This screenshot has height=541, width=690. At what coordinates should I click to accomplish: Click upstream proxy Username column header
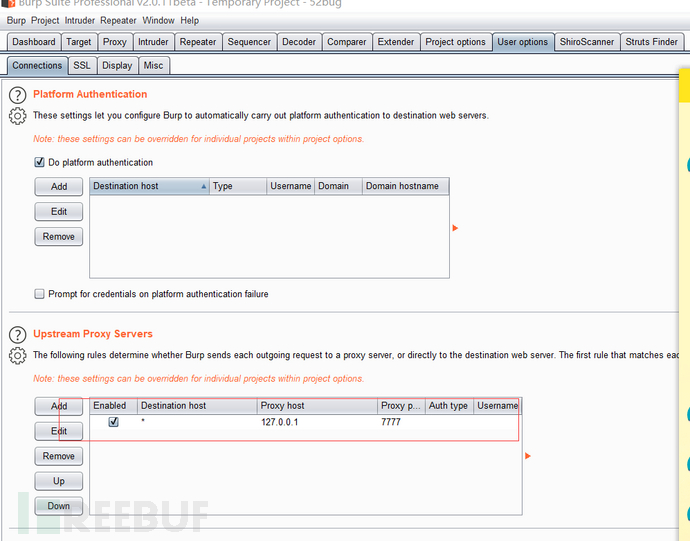498,406
